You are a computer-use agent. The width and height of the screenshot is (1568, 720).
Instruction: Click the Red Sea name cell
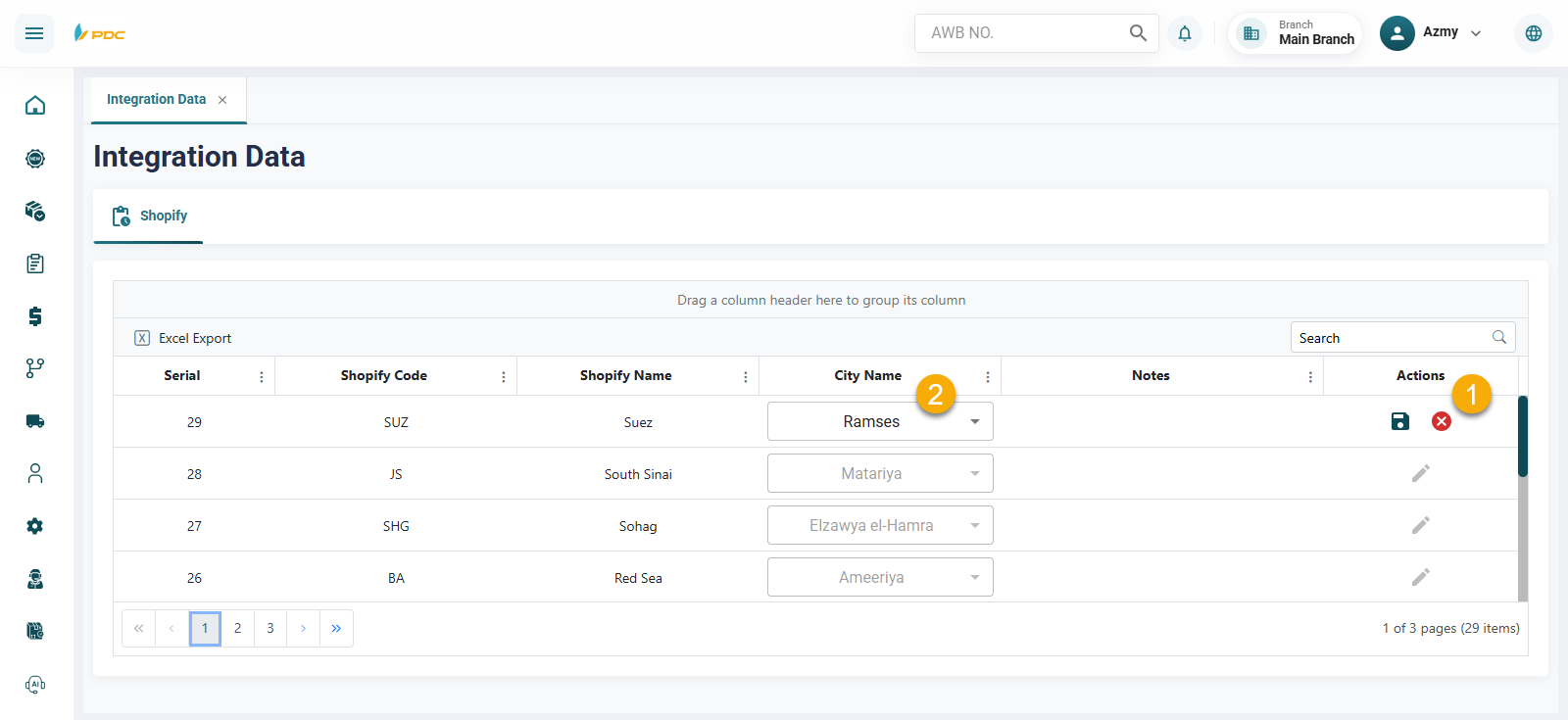(x=638, y=578)
